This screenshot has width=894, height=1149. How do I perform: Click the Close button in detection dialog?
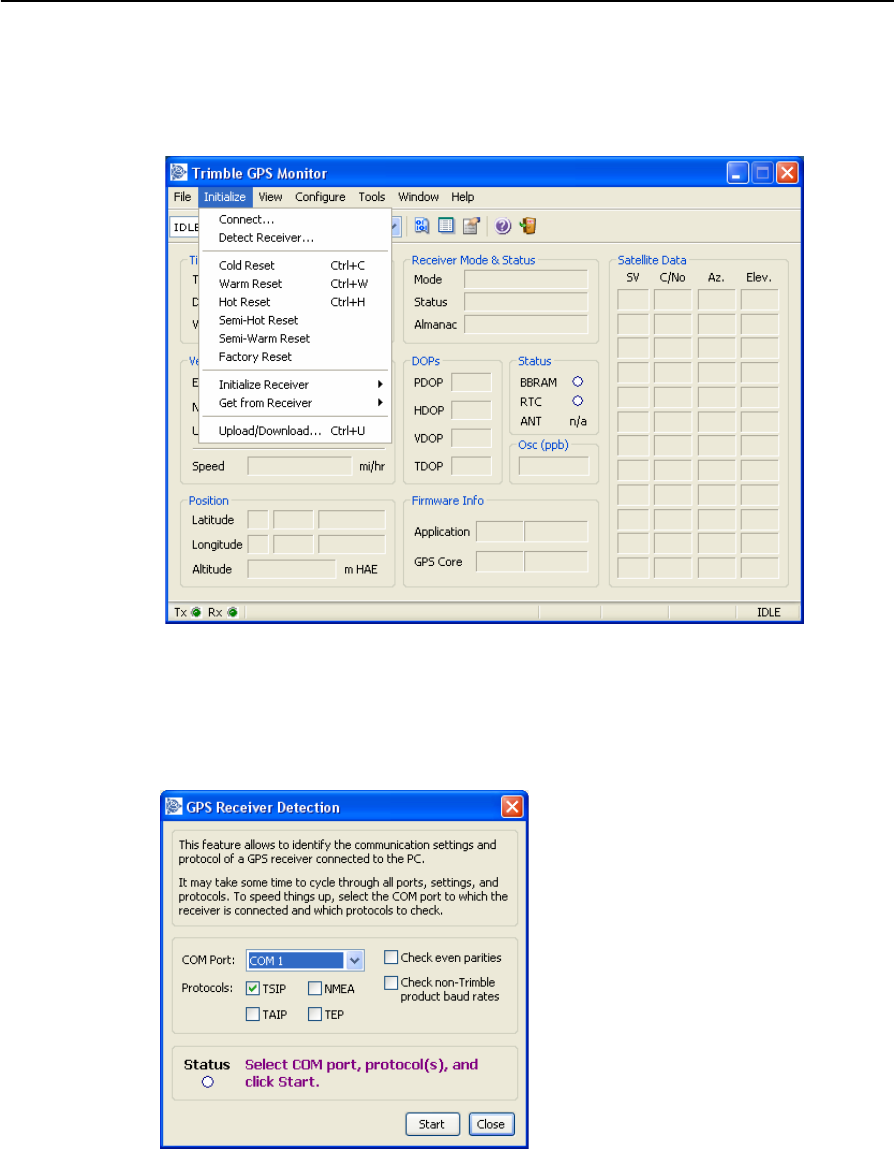(491, 1124)
